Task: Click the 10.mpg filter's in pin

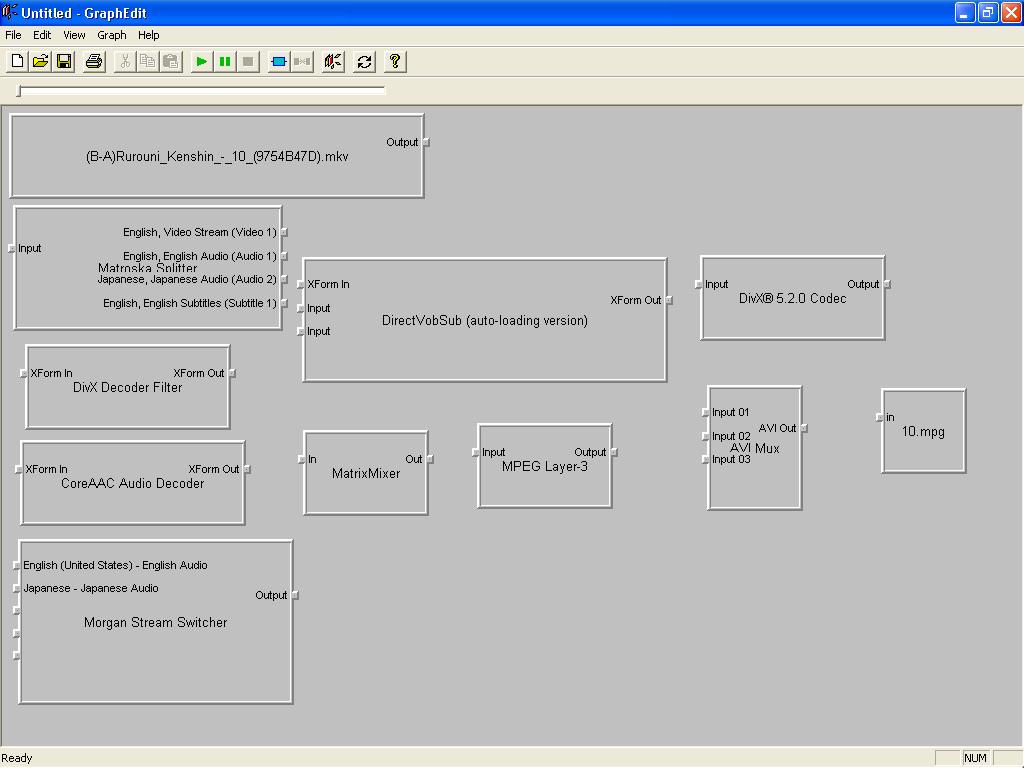Action: coord(880,418)
